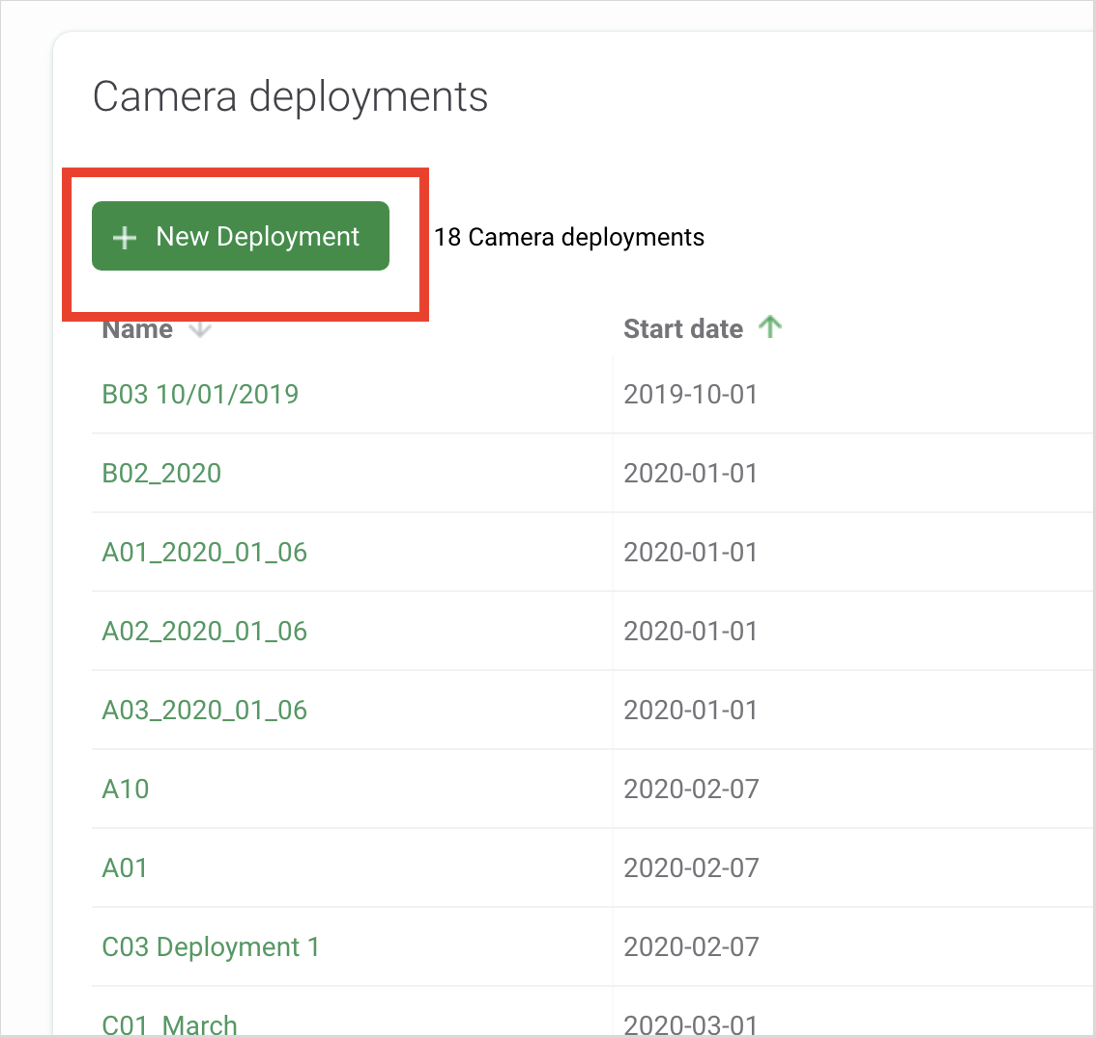Select the A02_2020_01_06 deployment link
The height and width of the screenshot is (1038, 1096).
tap(204, 631)
